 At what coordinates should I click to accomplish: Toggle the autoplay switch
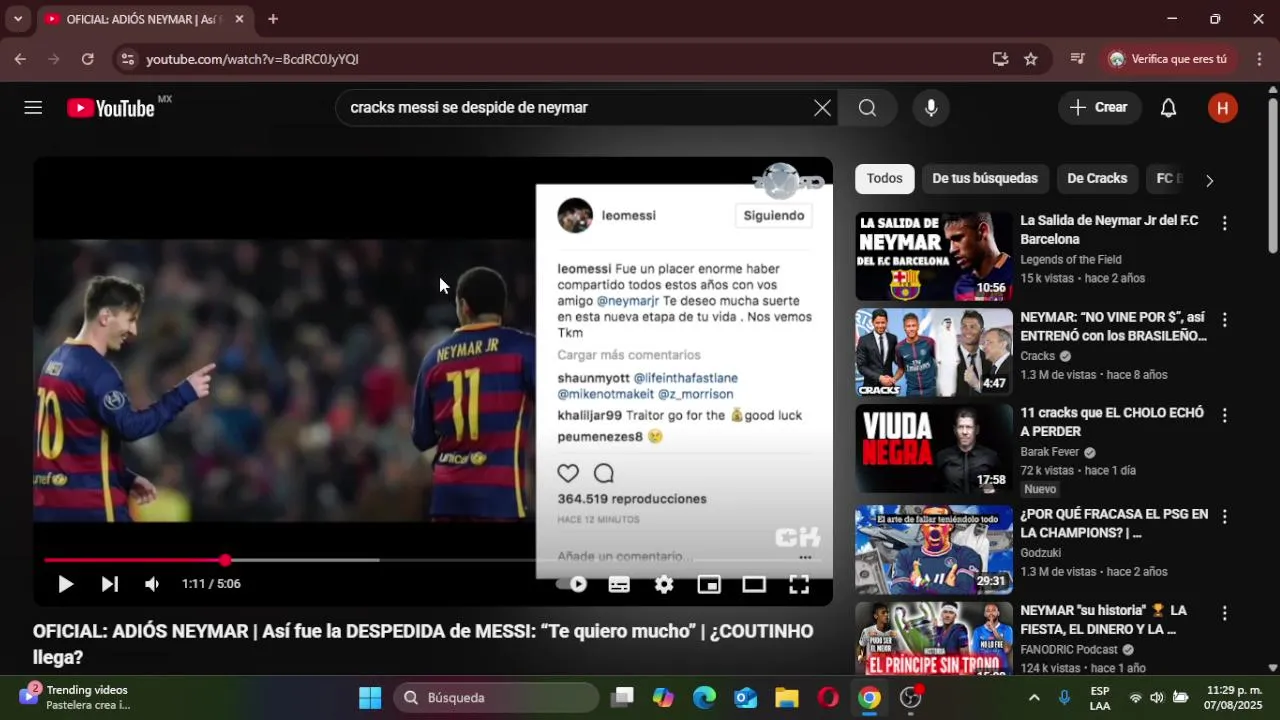573,584
